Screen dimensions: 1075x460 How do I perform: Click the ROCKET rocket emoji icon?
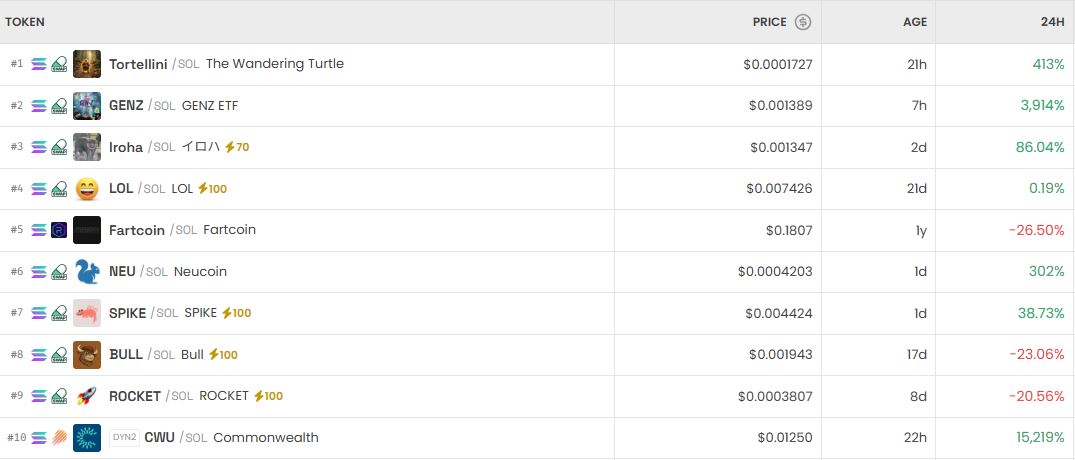pyautogui.click(x=87, y=396)
